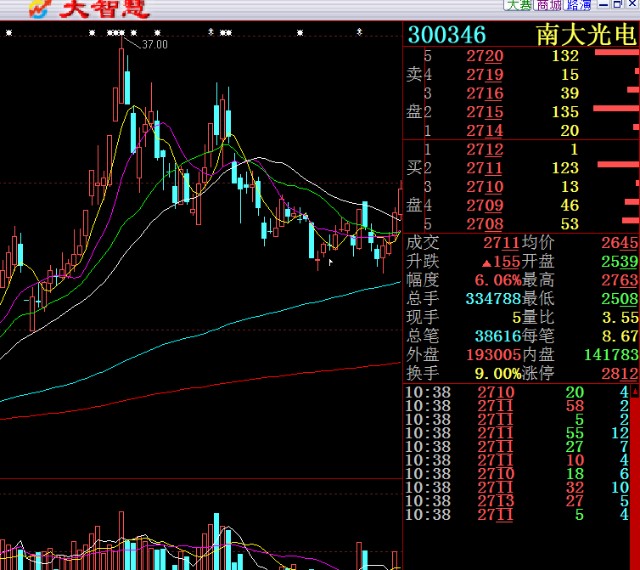
Task: Select the 换手 turnover value 9.00%
Action: [x=494, y=373]
